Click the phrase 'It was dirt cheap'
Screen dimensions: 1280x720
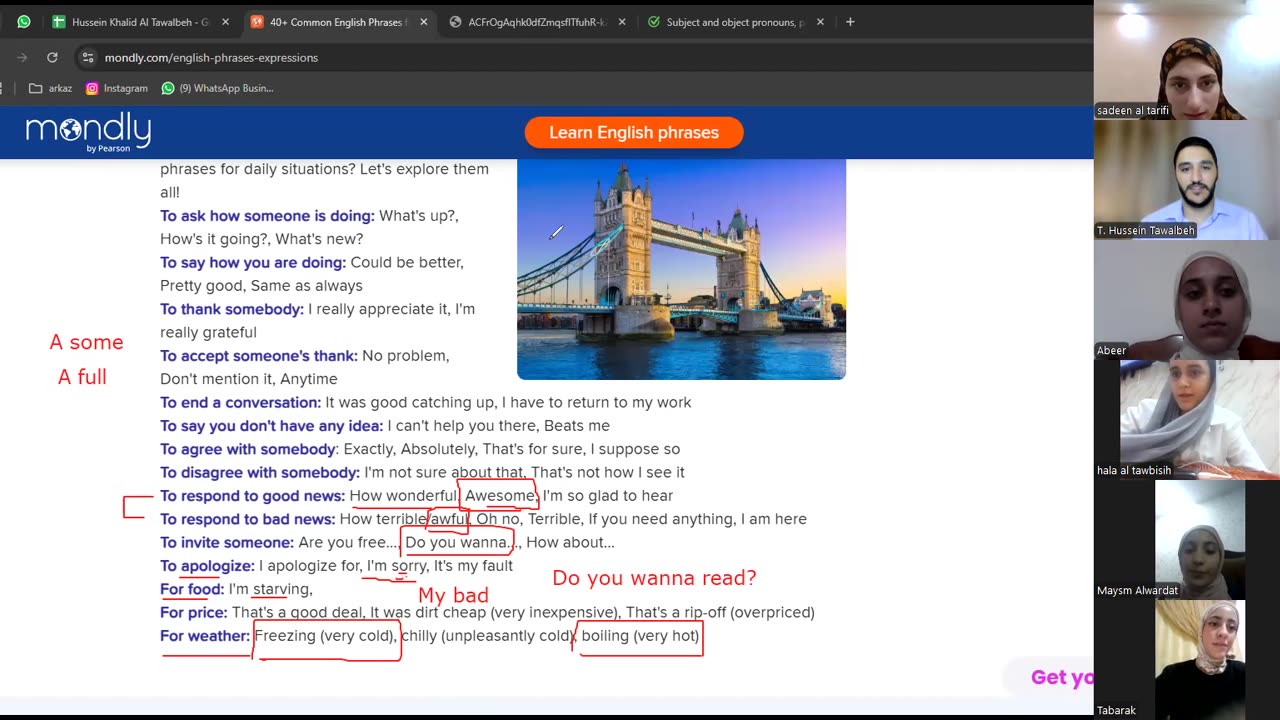point(426,613)
